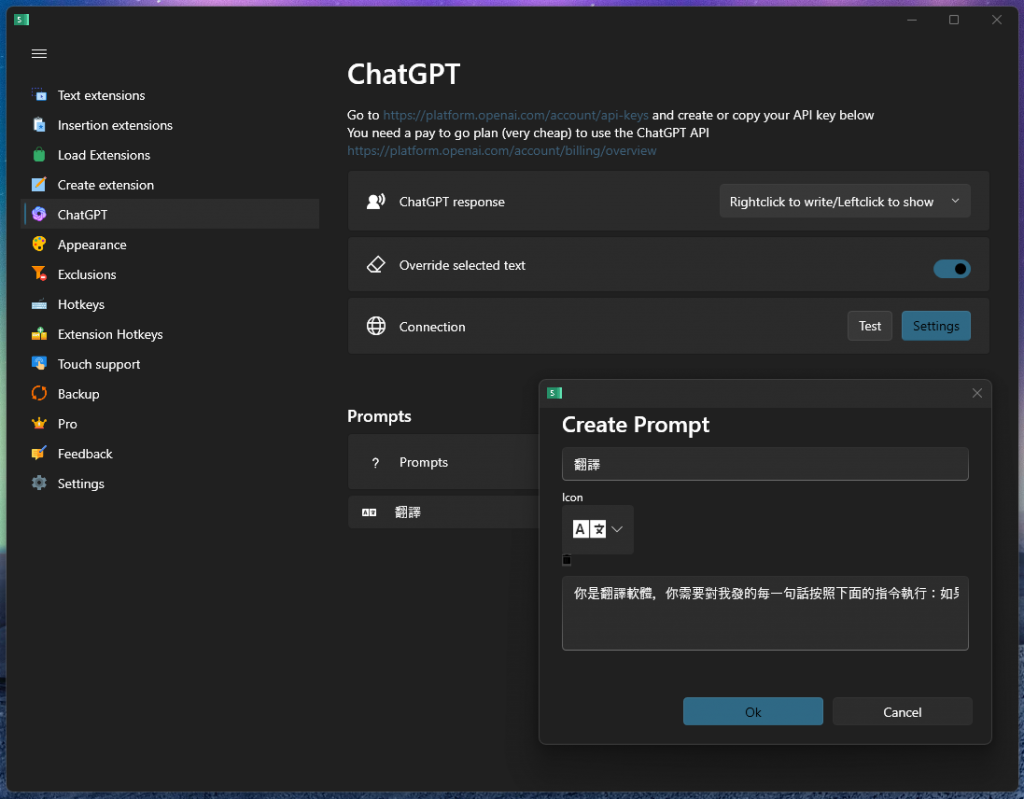The image size is (1024, 799).
Task: Select Touch support in sidebar
Action: click(x=99, y=364)
